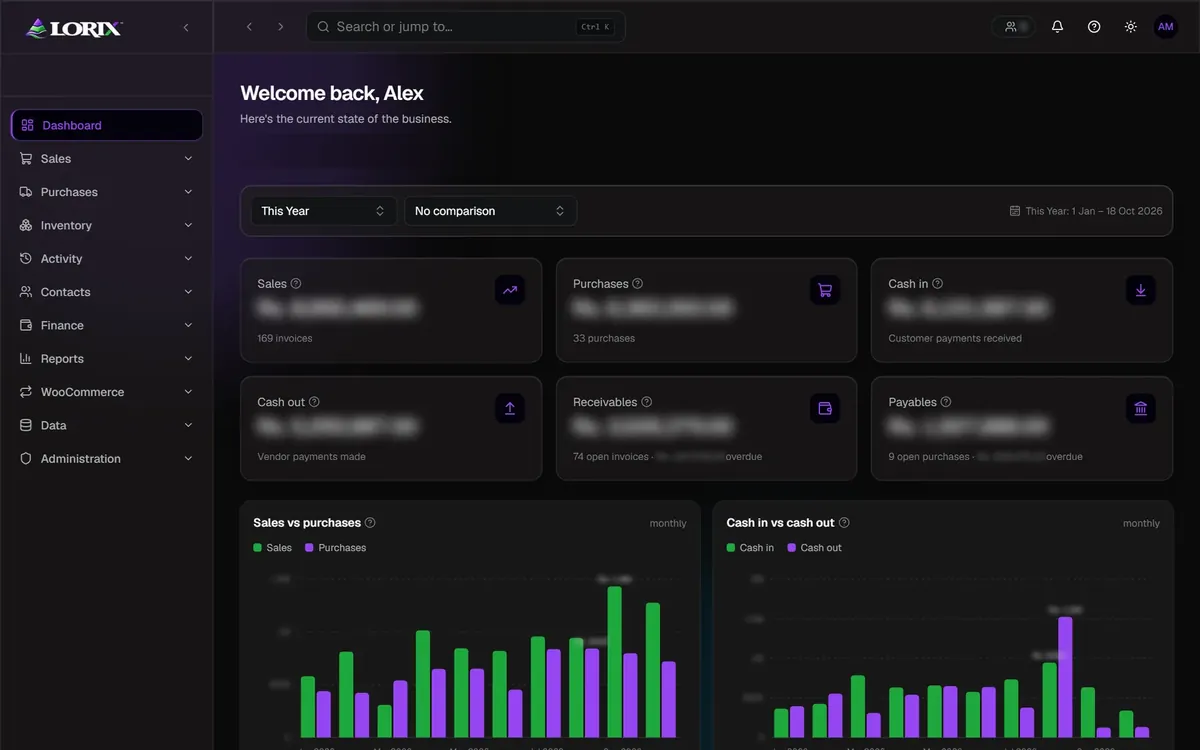This screenshot has width=1200, height=750.
Task: Click the 33 purchases text
Action: tap(604, 338)
